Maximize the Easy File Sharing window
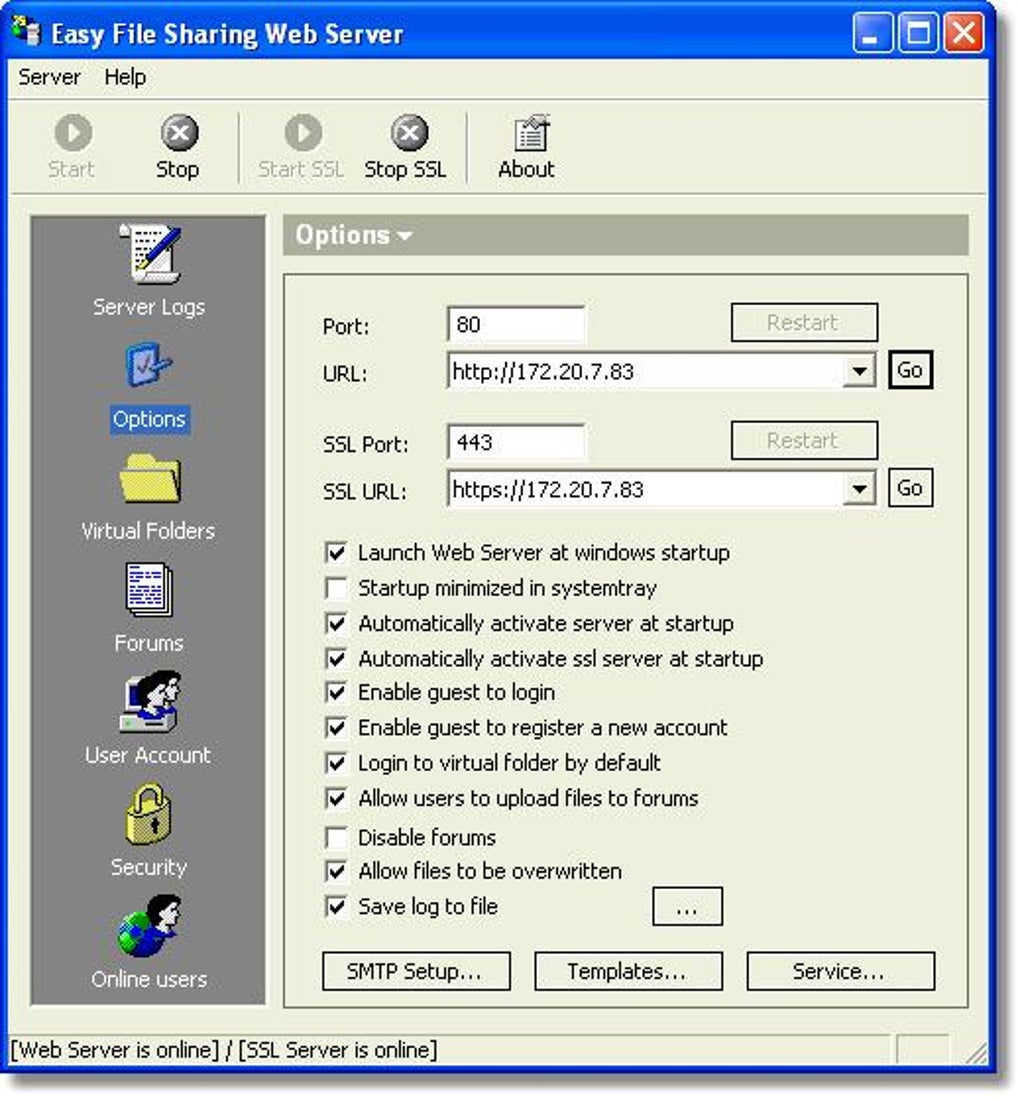1020x1097 pixels. [x=918, y=33]
